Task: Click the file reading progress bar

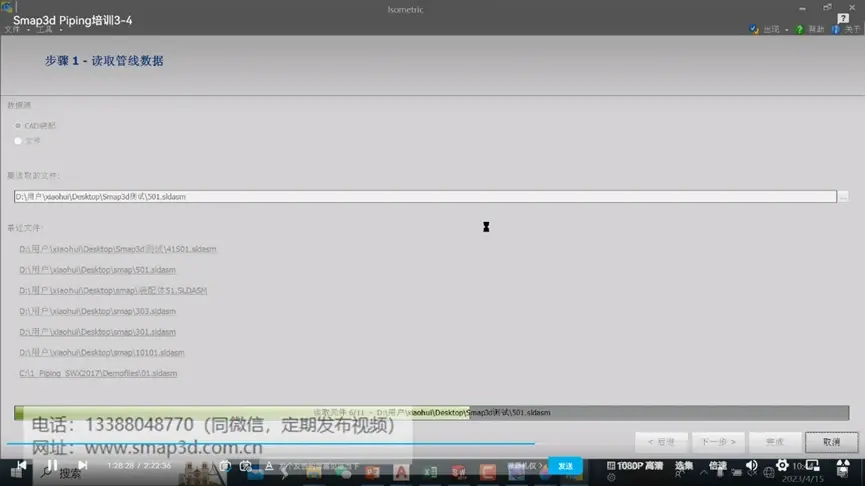Action: 431,413
